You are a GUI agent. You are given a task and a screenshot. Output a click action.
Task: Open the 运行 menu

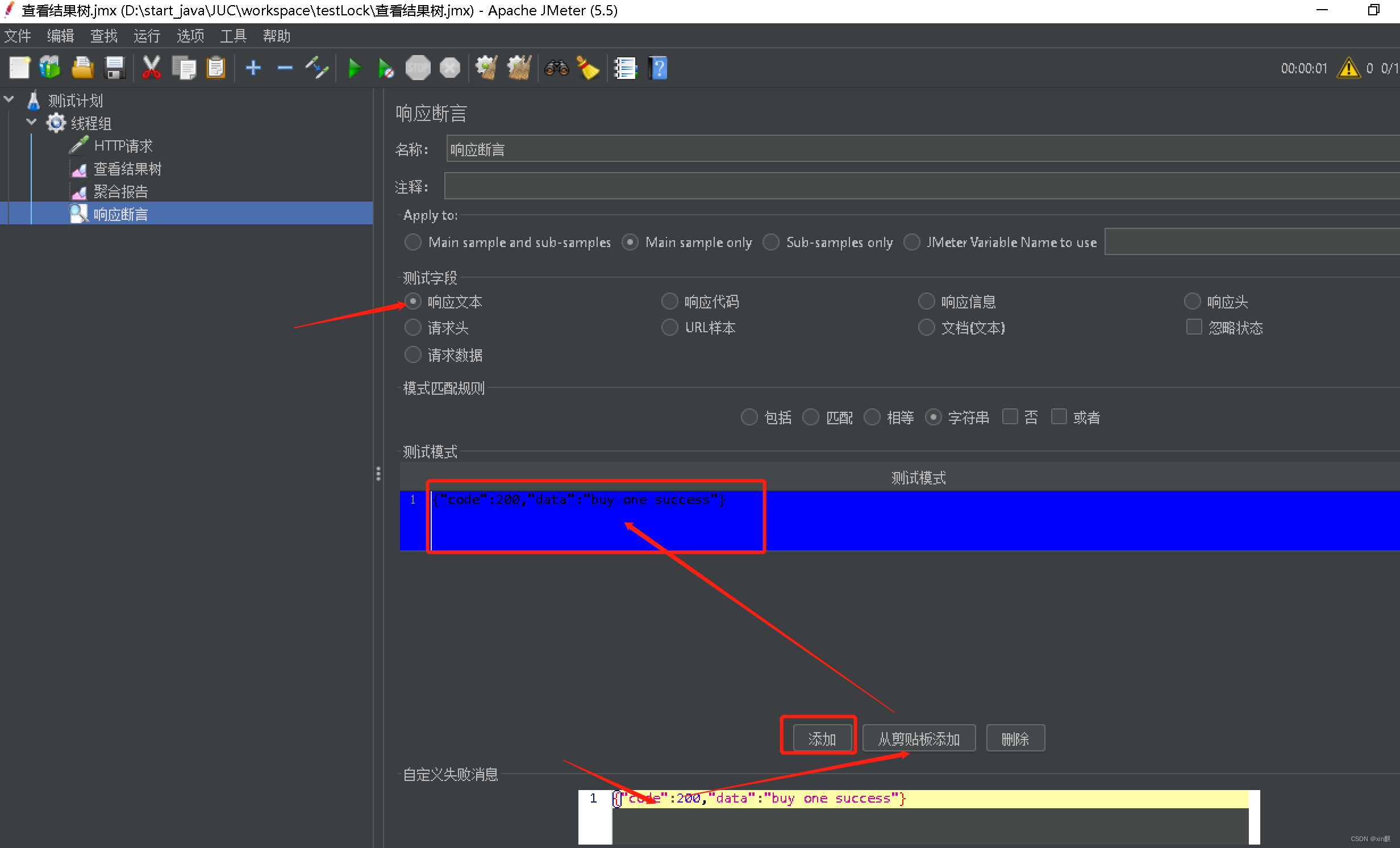tap(147, 36)
